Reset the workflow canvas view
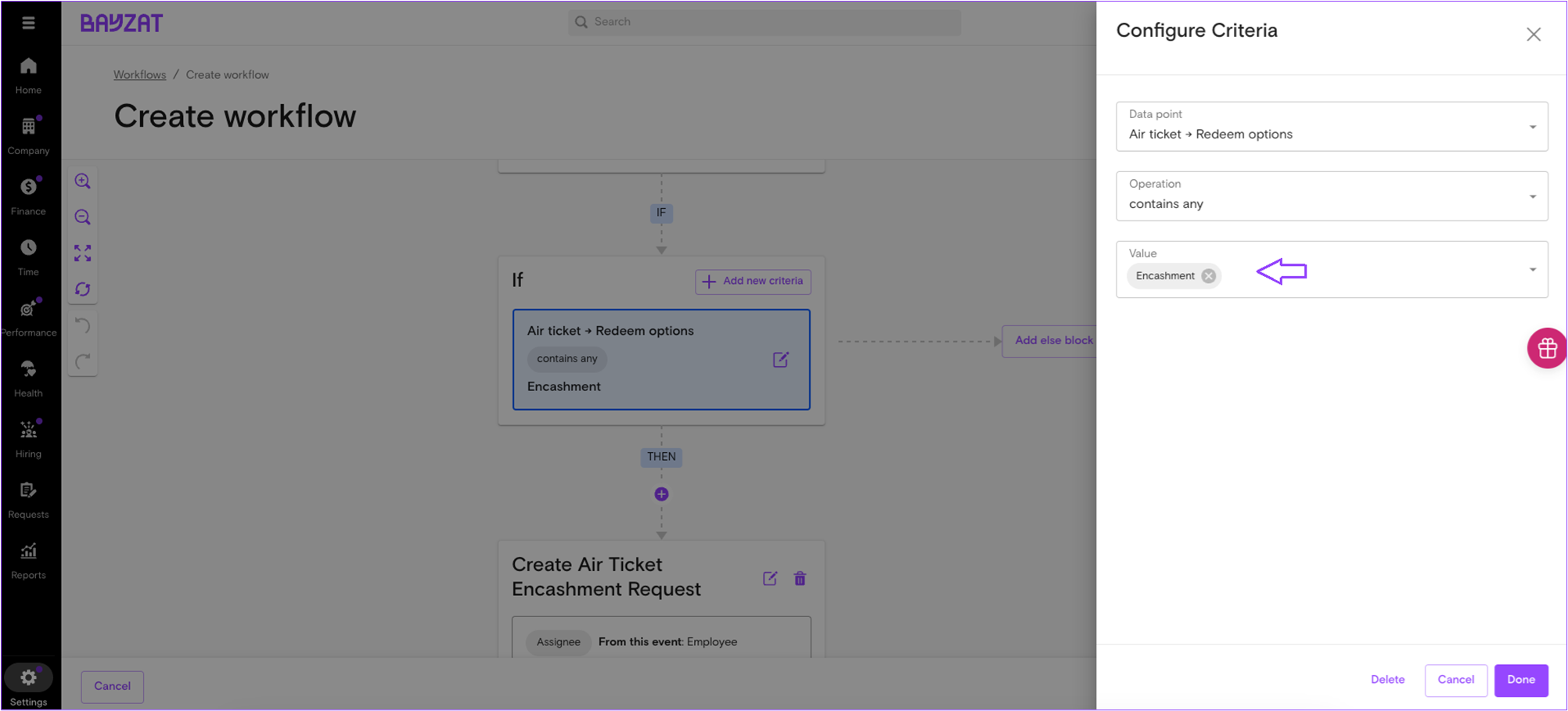Screen dimensions: 1568x711 click(x=82, y=289)
